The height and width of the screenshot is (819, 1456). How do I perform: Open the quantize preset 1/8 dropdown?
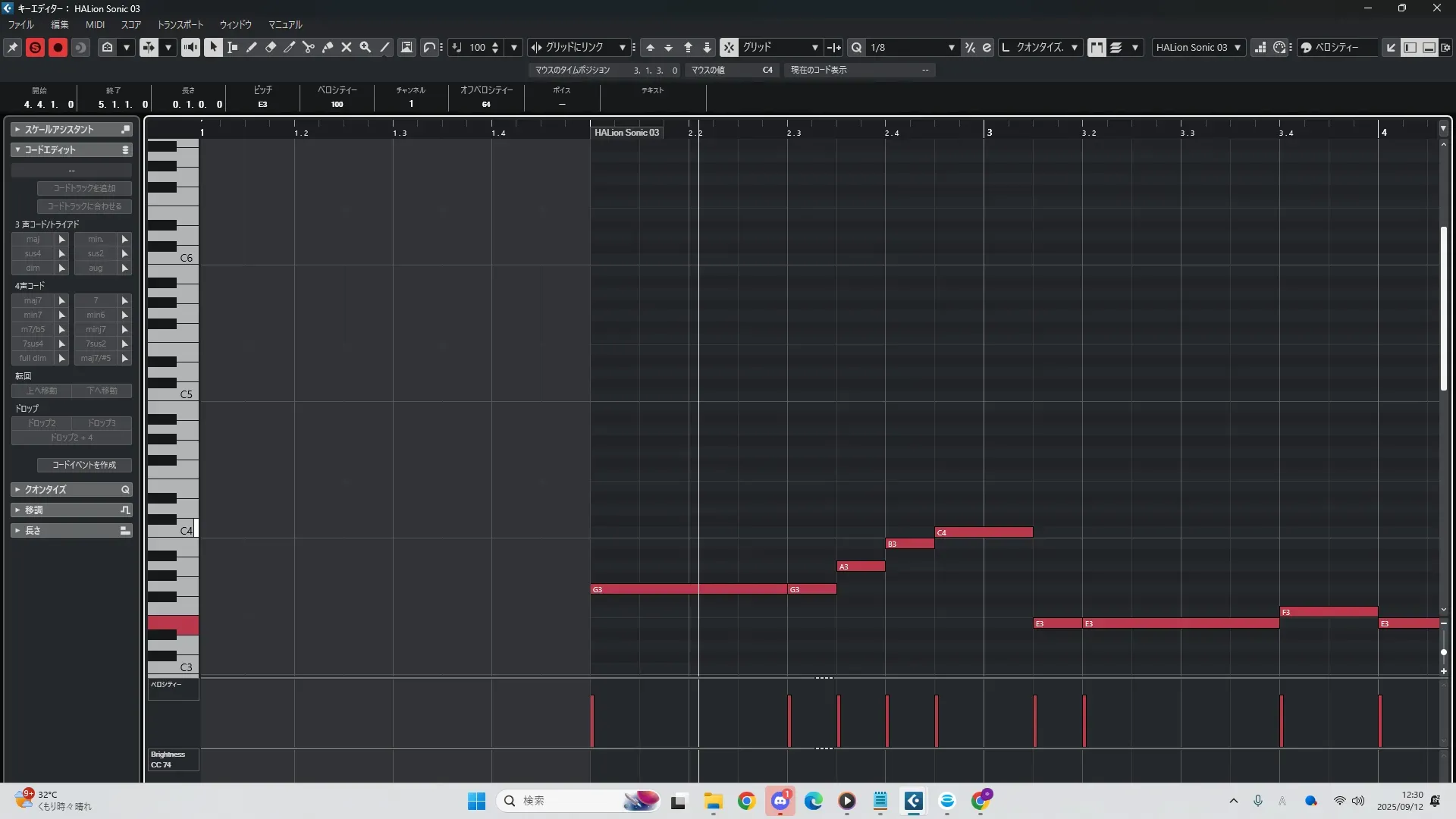[951, 47]
